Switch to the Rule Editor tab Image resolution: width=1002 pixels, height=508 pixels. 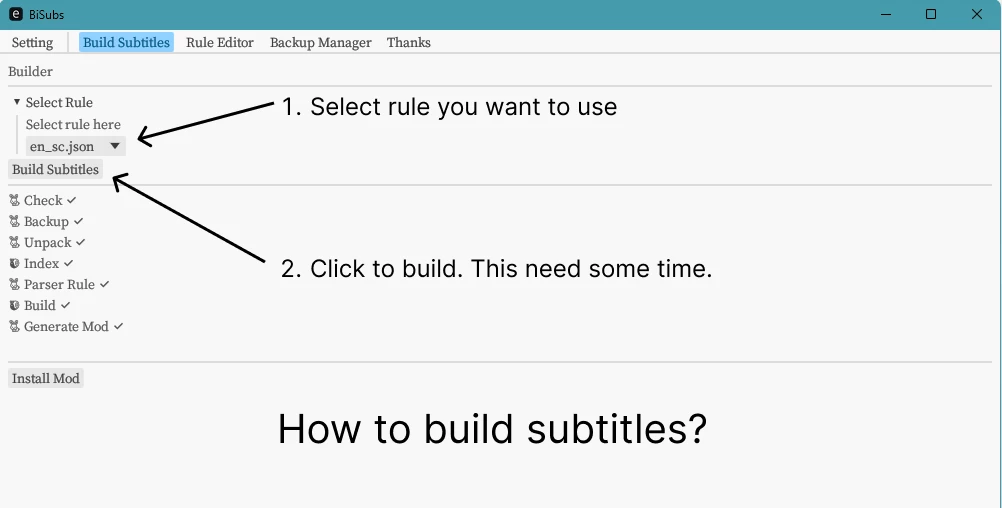(x=220, y=42)
